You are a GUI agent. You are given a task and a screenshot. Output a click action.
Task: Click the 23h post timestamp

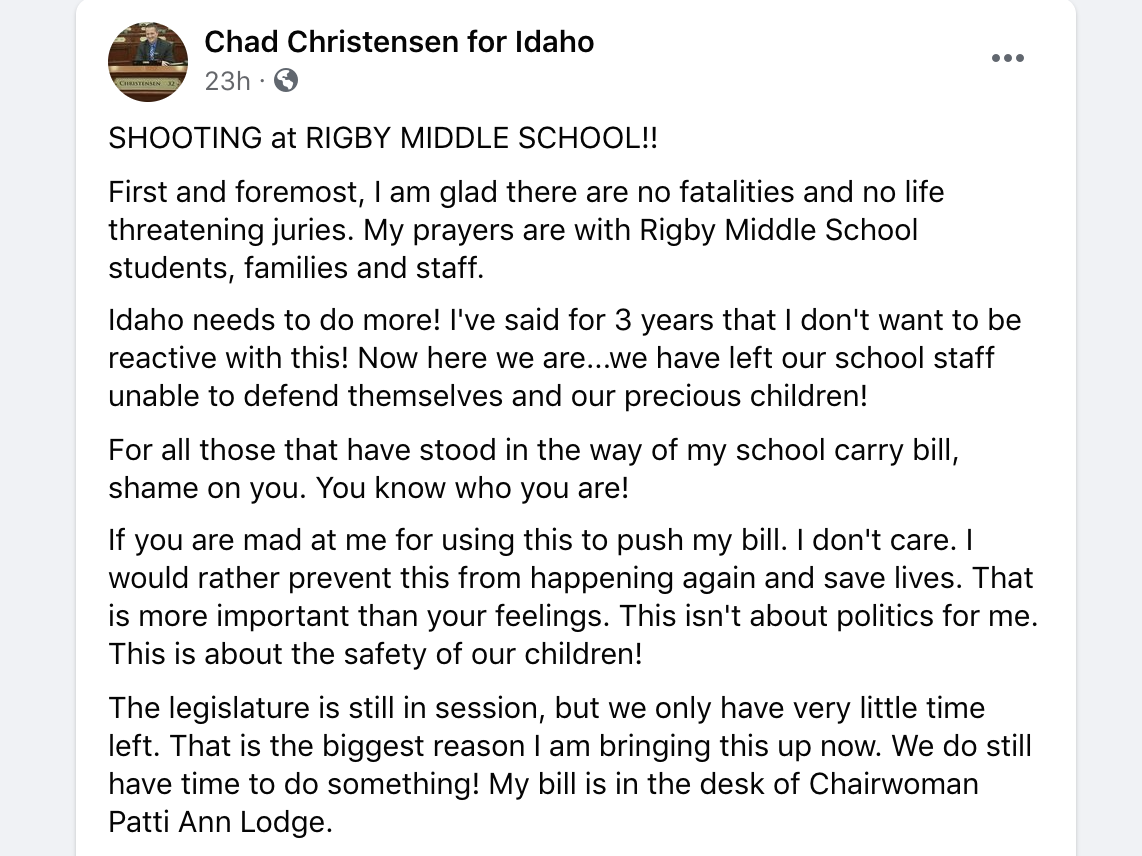coord(227,81)
